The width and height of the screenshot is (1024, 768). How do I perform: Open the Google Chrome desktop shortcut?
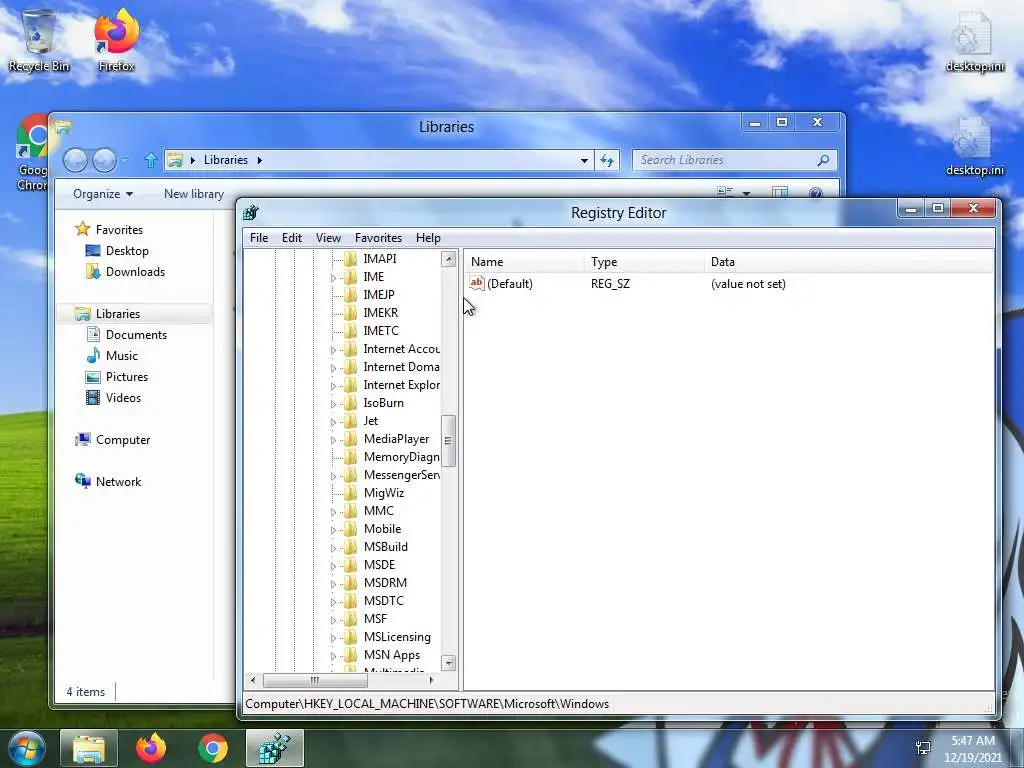tap(32, 152)
